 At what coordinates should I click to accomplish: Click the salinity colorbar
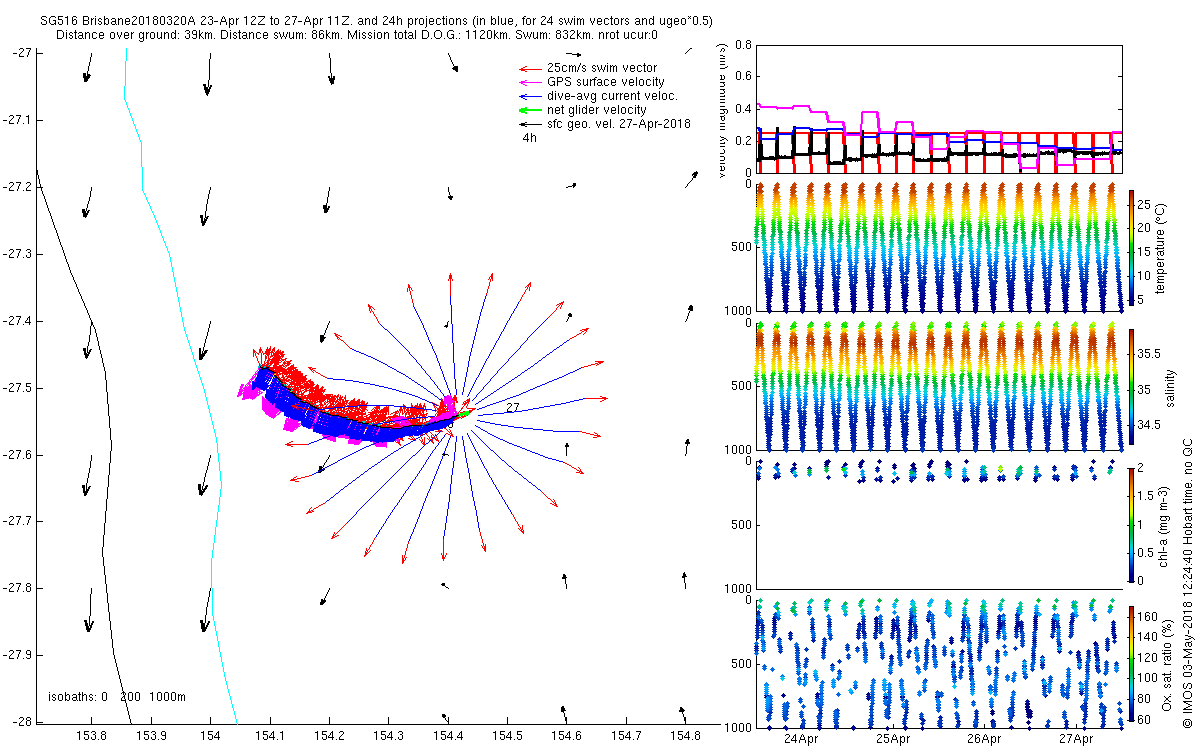(x=1132, y=388)
